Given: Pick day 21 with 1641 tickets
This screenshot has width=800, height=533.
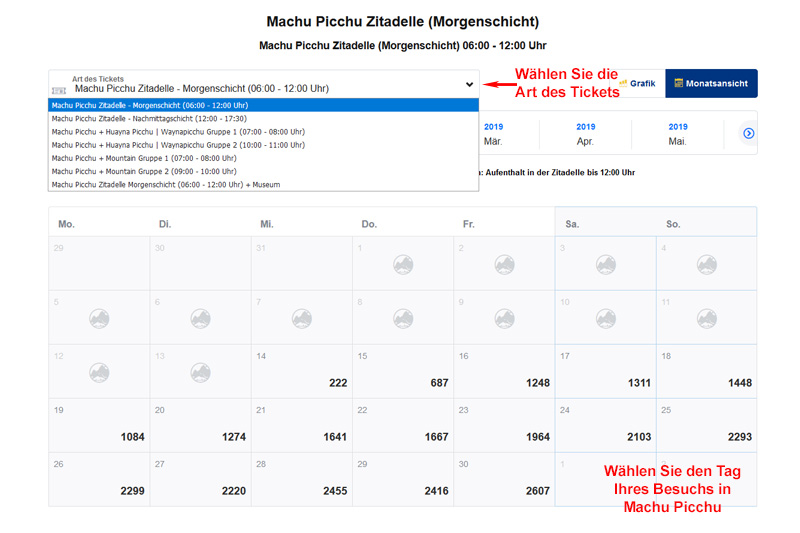Looking at the screenshot, I should [x=302, y=425].
